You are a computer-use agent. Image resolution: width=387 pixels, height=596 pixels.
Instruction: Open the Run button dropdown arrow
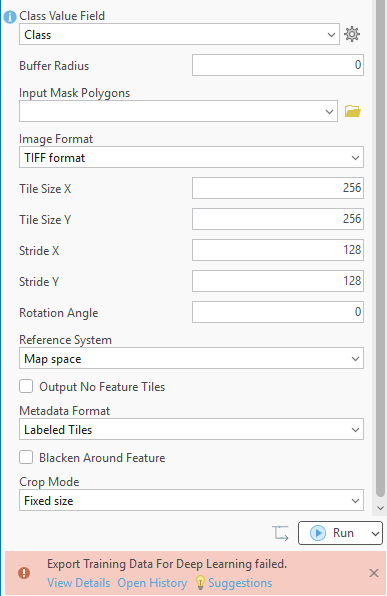pyautogui.click(x=375, y=533)
